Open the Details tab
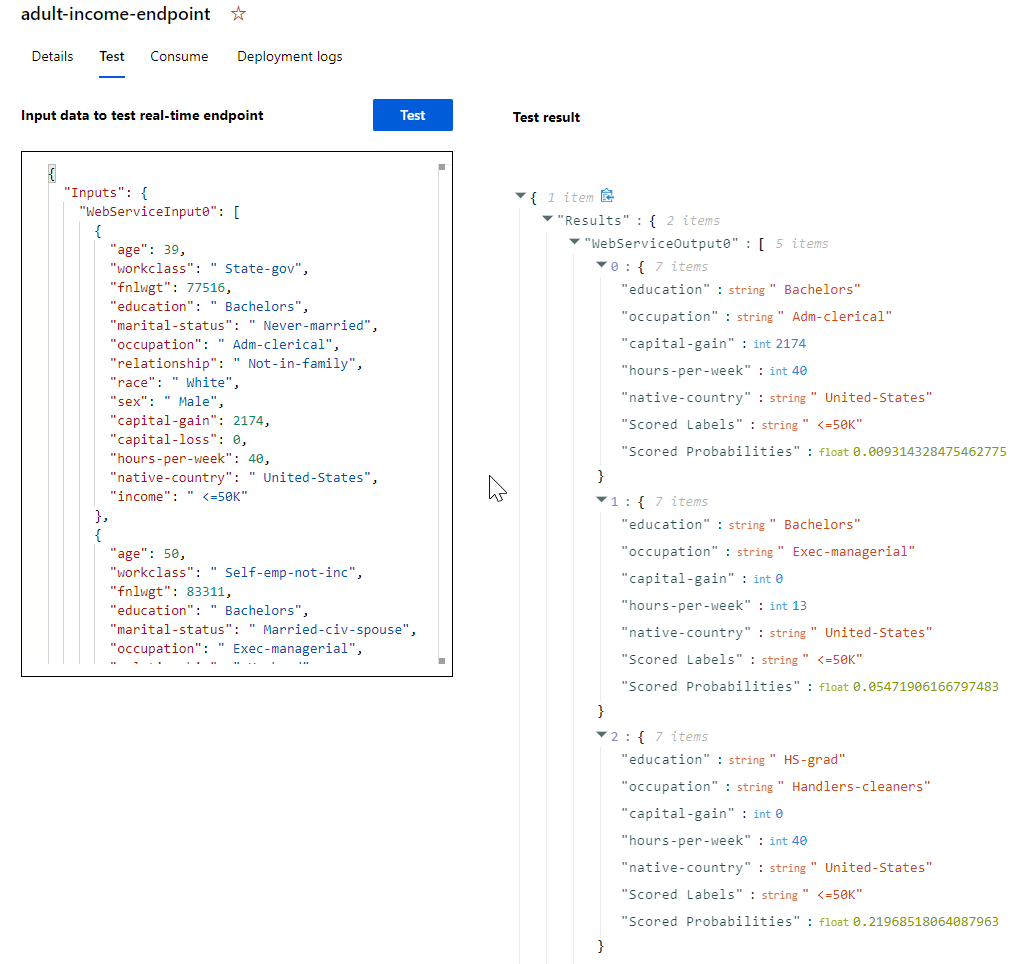Screen dimensions: 1030x964 [x=53, y=56]
